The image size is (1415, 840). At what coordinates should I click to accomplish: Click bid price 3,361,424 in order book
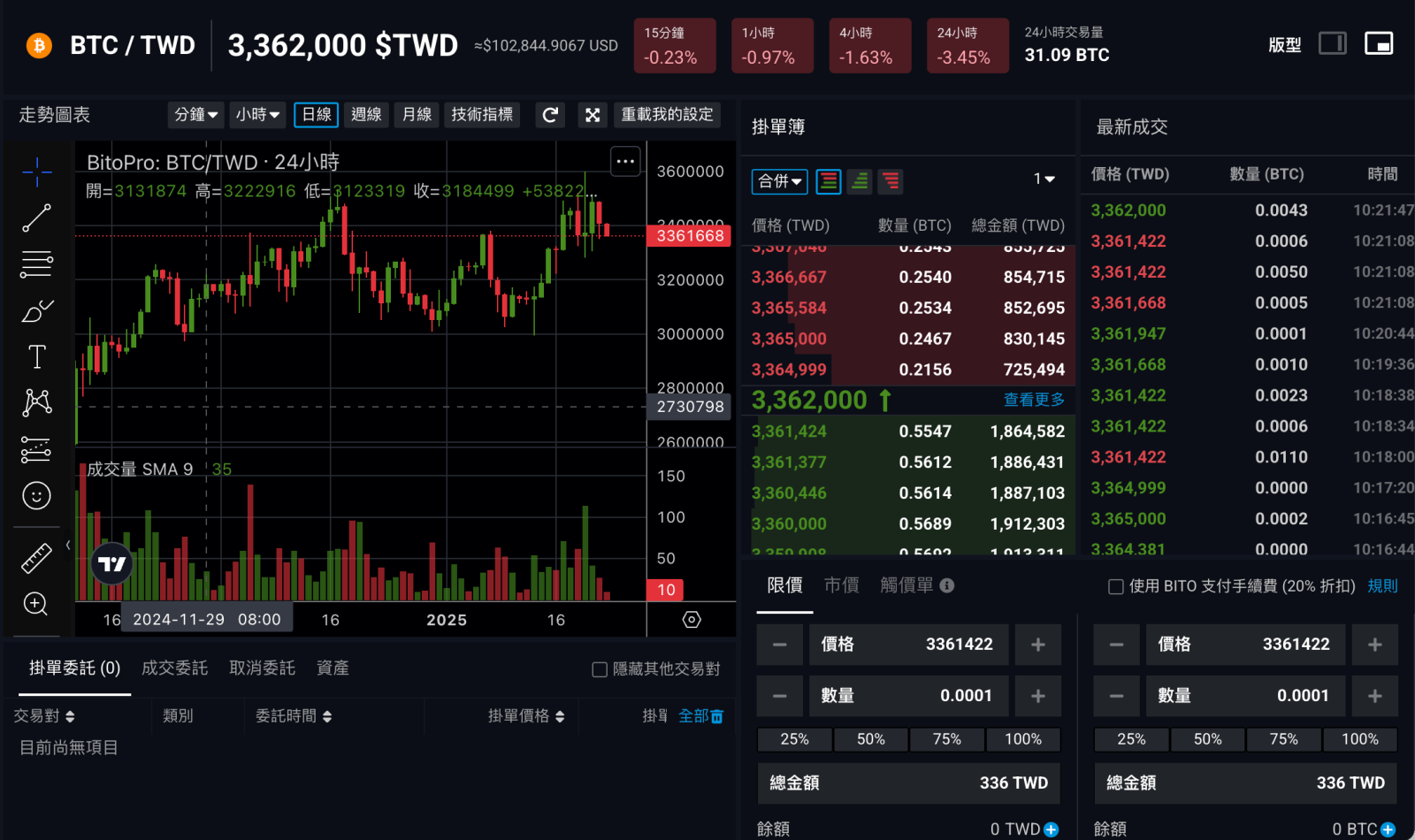(x=789, y=431)
